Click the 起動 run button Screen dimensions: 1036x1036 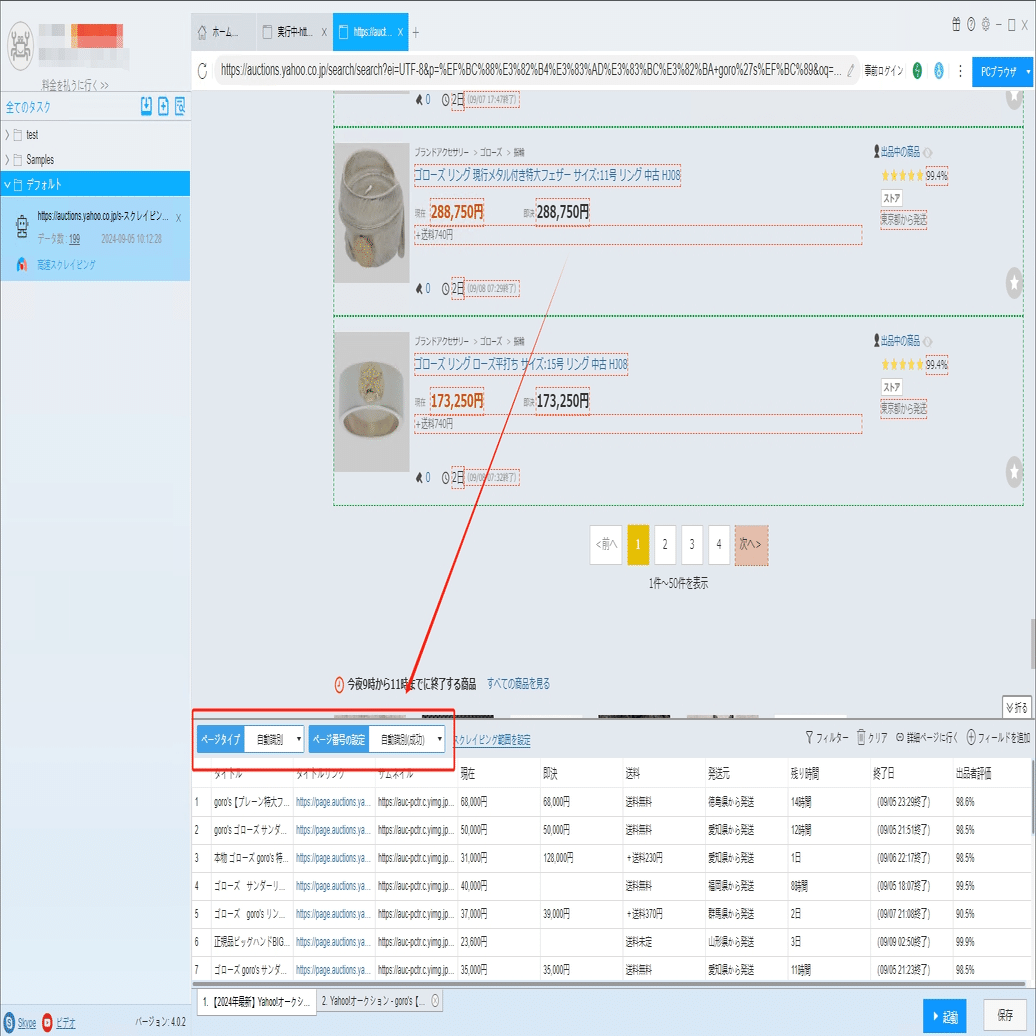point(945,1016)
